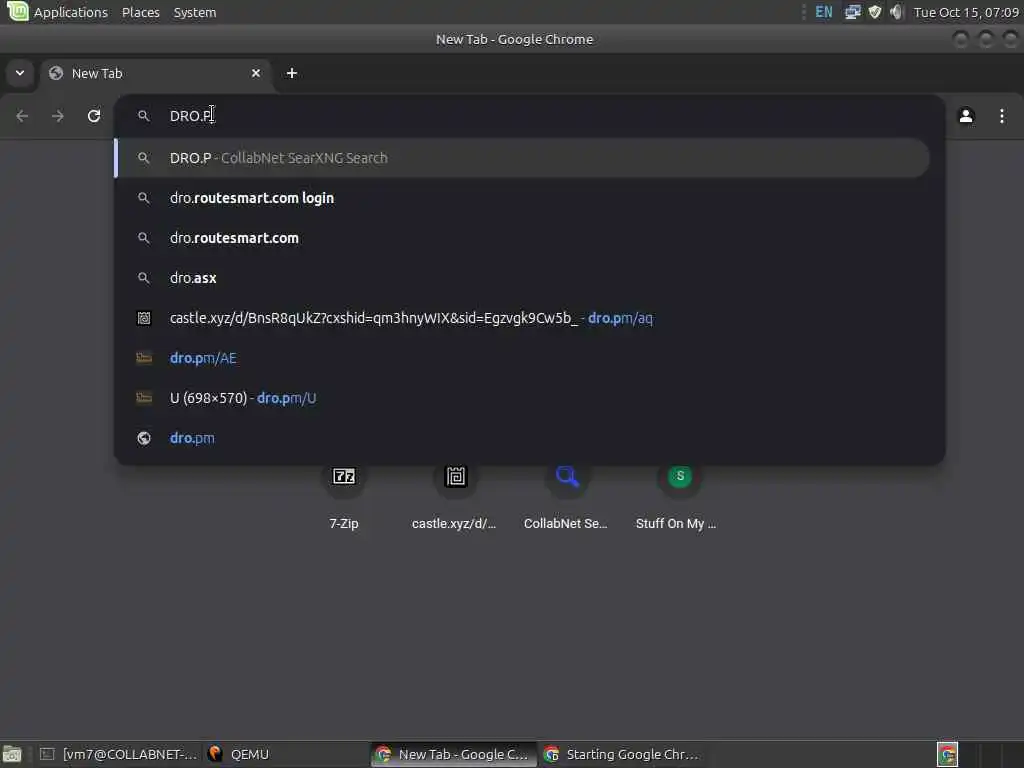Open the Chrome profile avatar menu
1024x768 pixels.
966,116
